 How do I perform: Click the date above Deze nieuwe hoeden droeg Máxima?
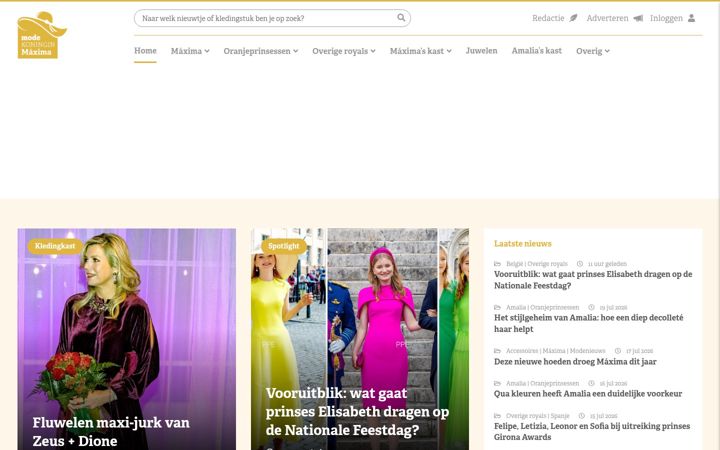tap(639, 351)
